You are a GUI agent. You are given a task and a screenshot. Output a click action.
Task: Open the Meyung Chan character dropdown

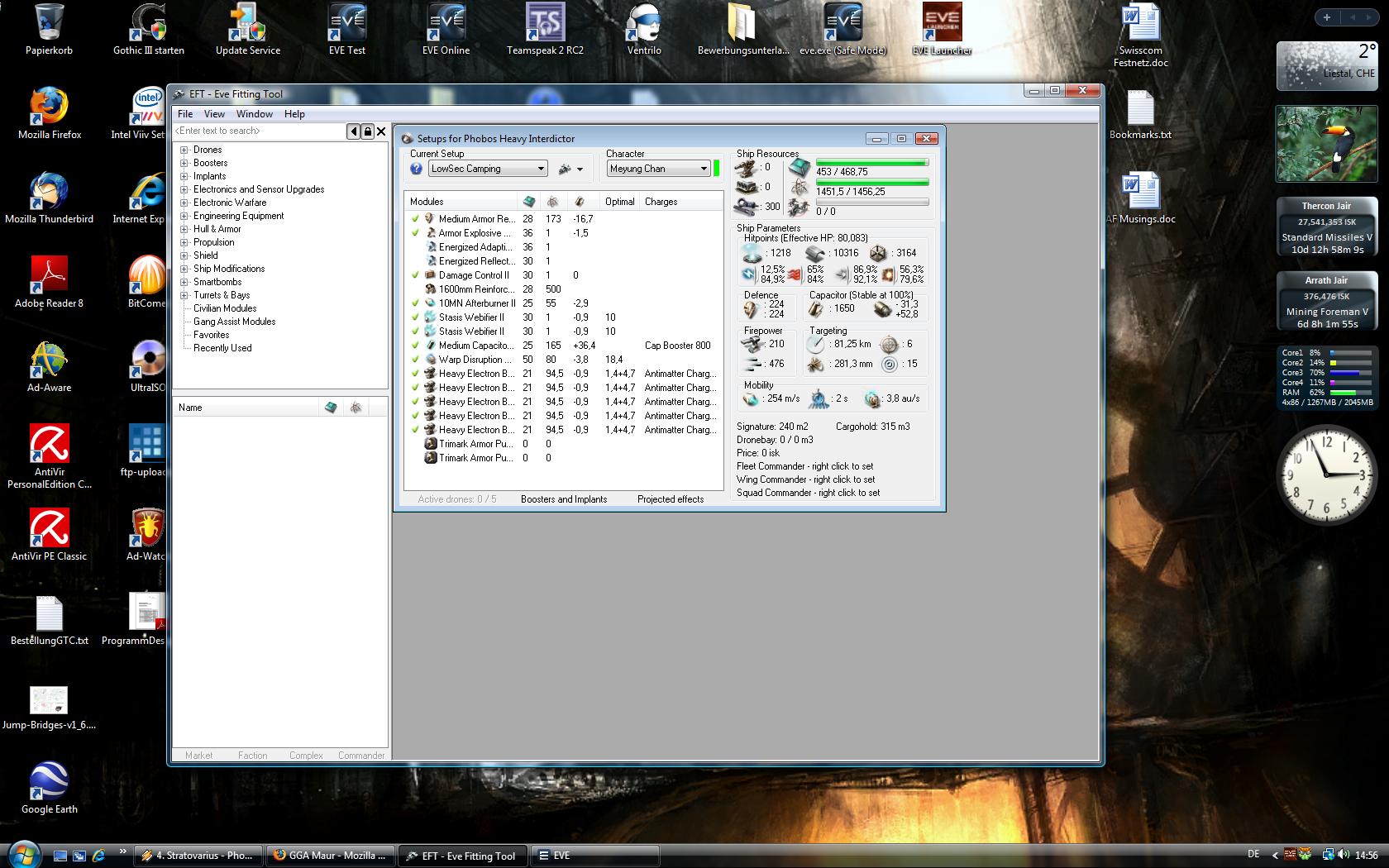(x=704, y=169)
